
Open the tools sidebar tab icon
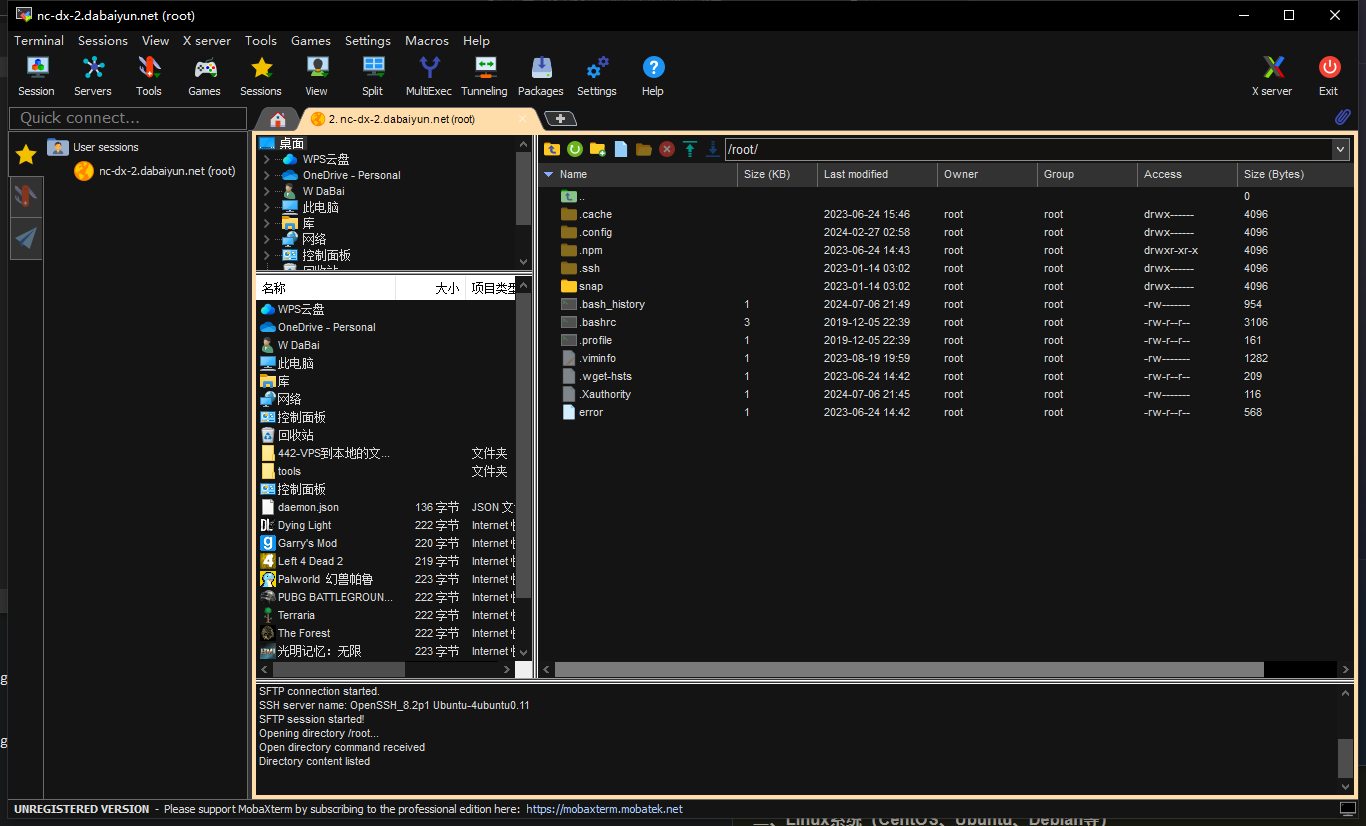pos(26,196)
